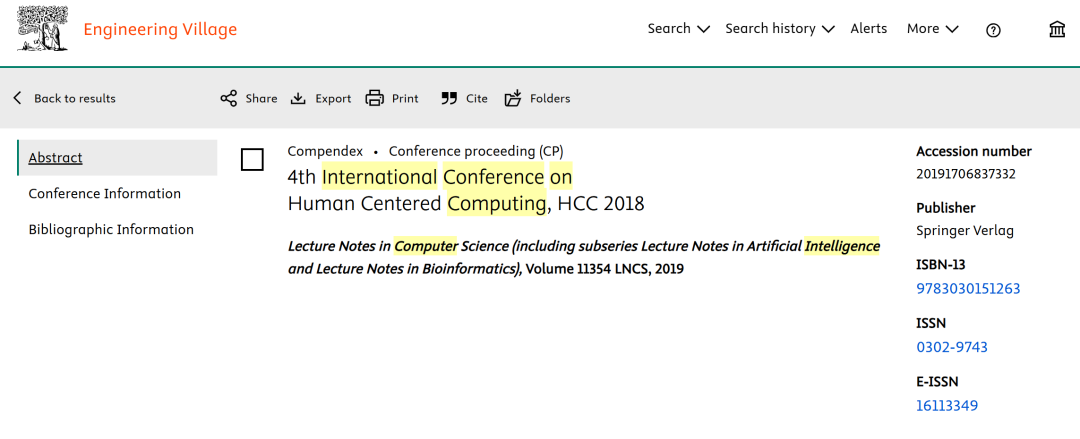Open E-ISSN link 16113349
1080x439 pixels.
[x=946, y=406]
